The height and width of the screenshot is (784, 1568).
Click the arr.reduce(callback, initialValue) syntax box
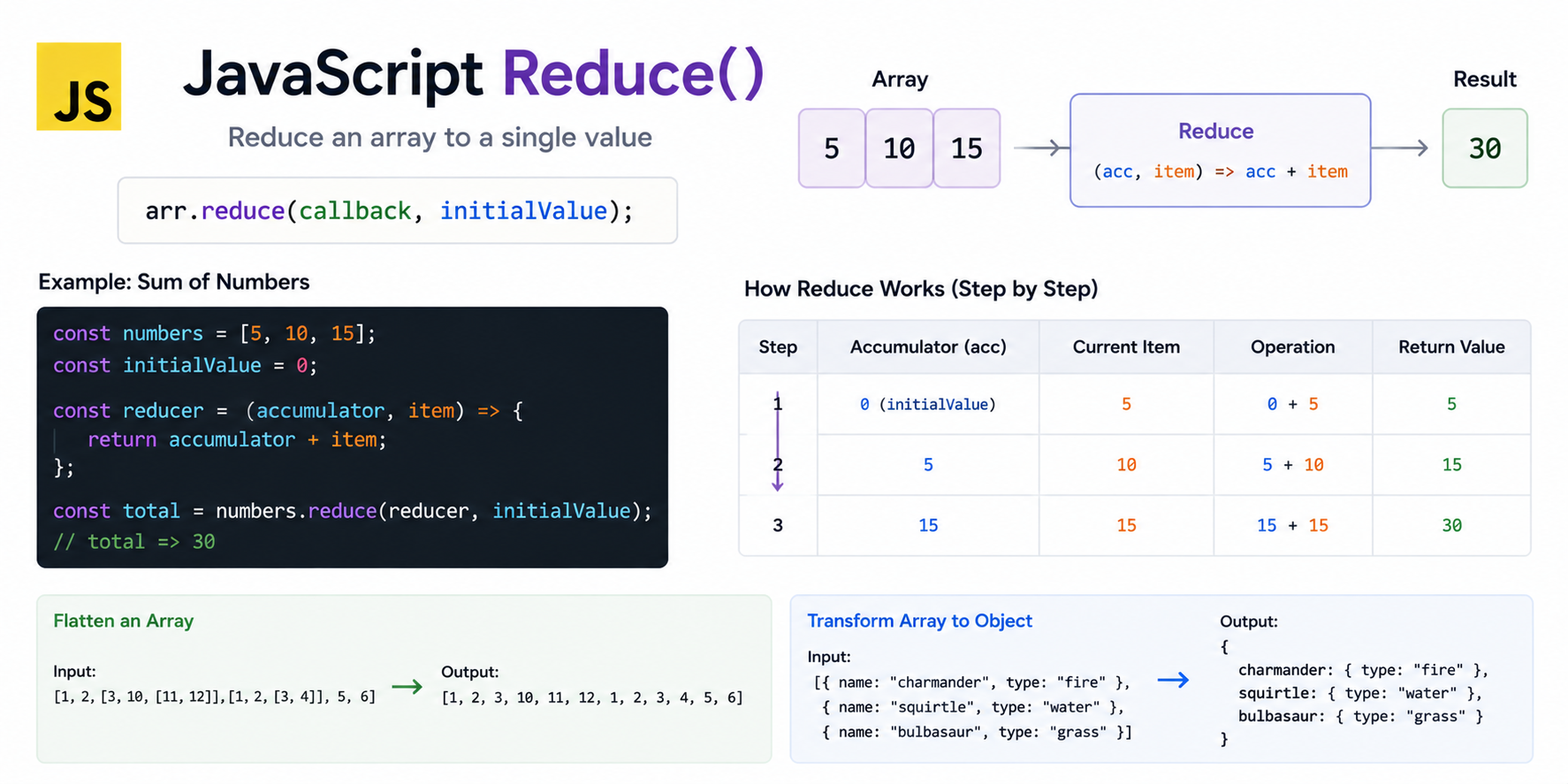tap(398, 210)
